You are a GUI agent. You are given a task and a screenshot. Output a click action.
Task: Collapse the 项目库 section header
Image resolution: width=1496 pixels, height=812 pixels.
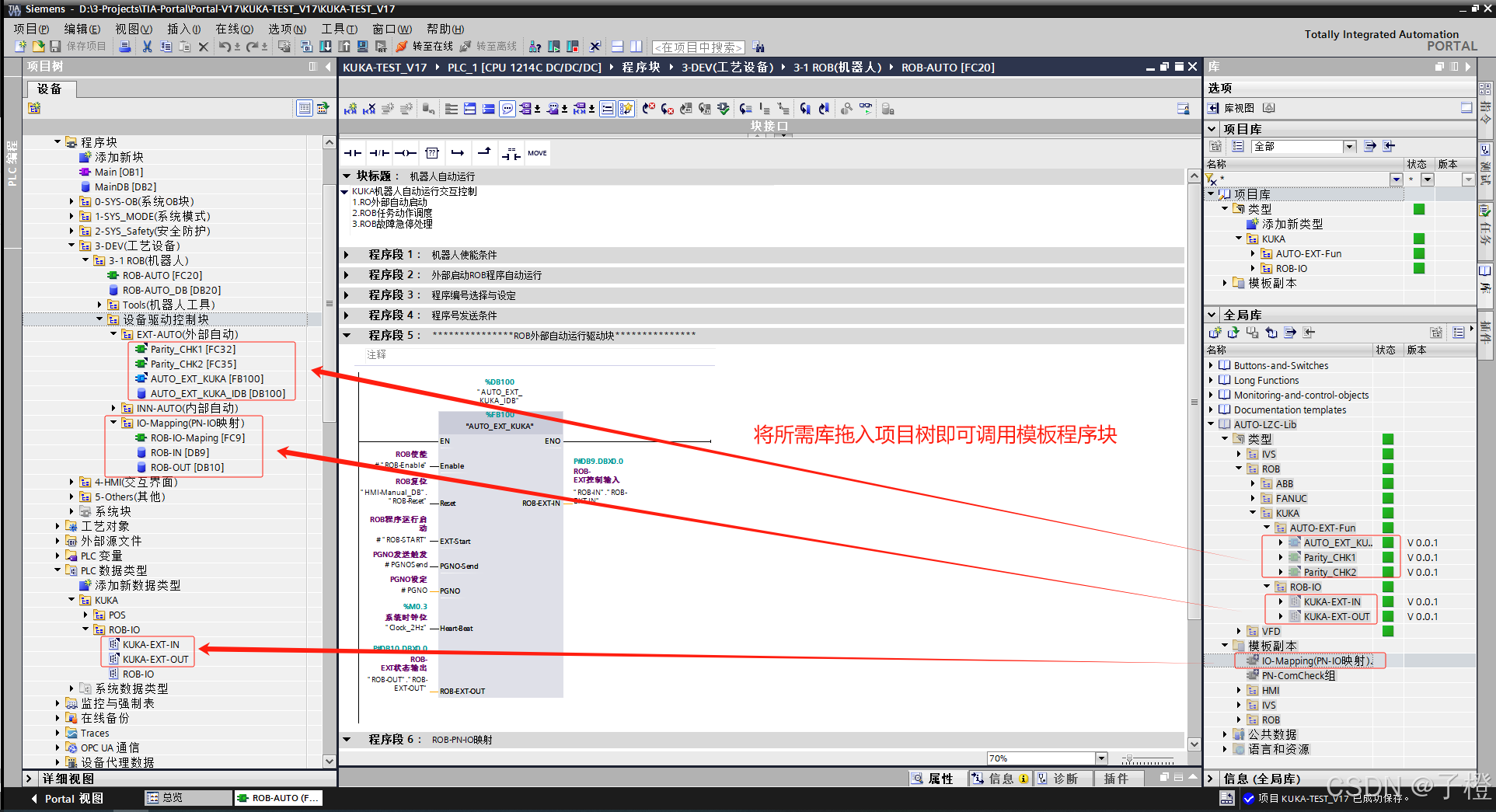[1212, 129]
